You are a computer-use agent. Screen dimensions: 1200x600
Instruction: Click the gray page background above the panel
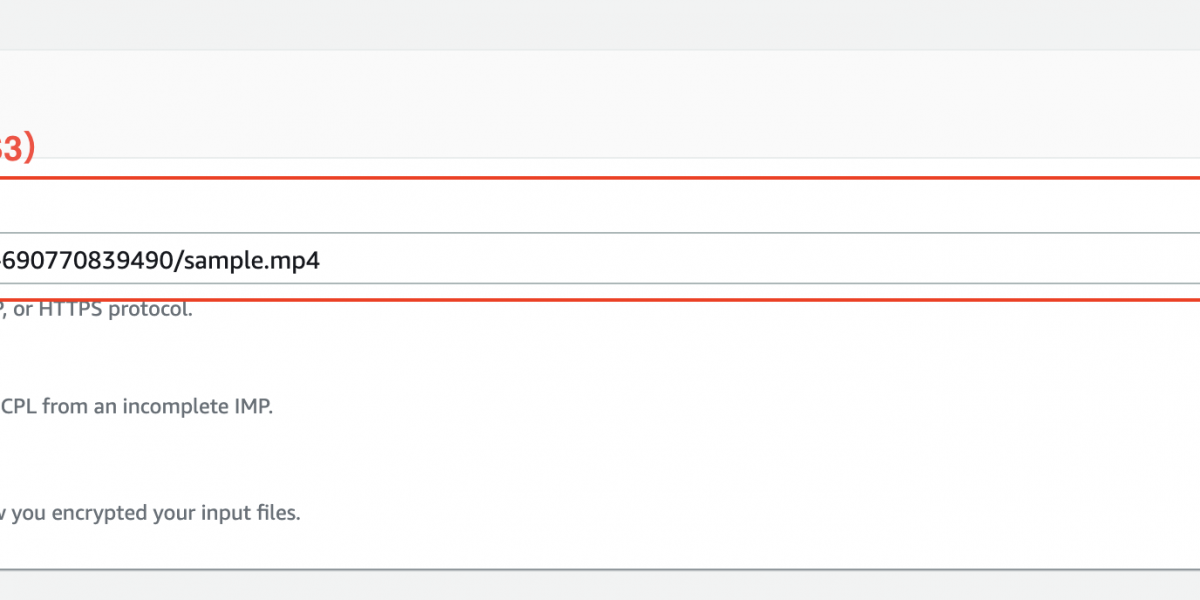[x=600, y=24]
